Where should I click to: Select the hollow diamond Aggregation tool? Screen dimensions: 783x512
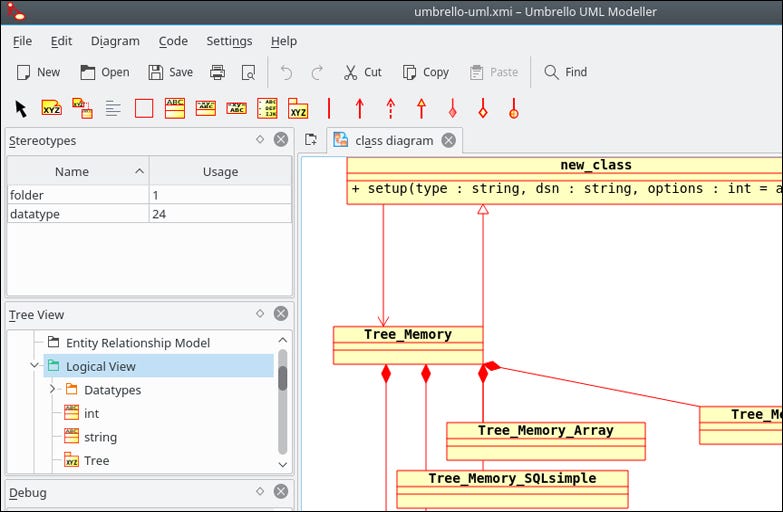pyautogui.click(x=483, y=108)
